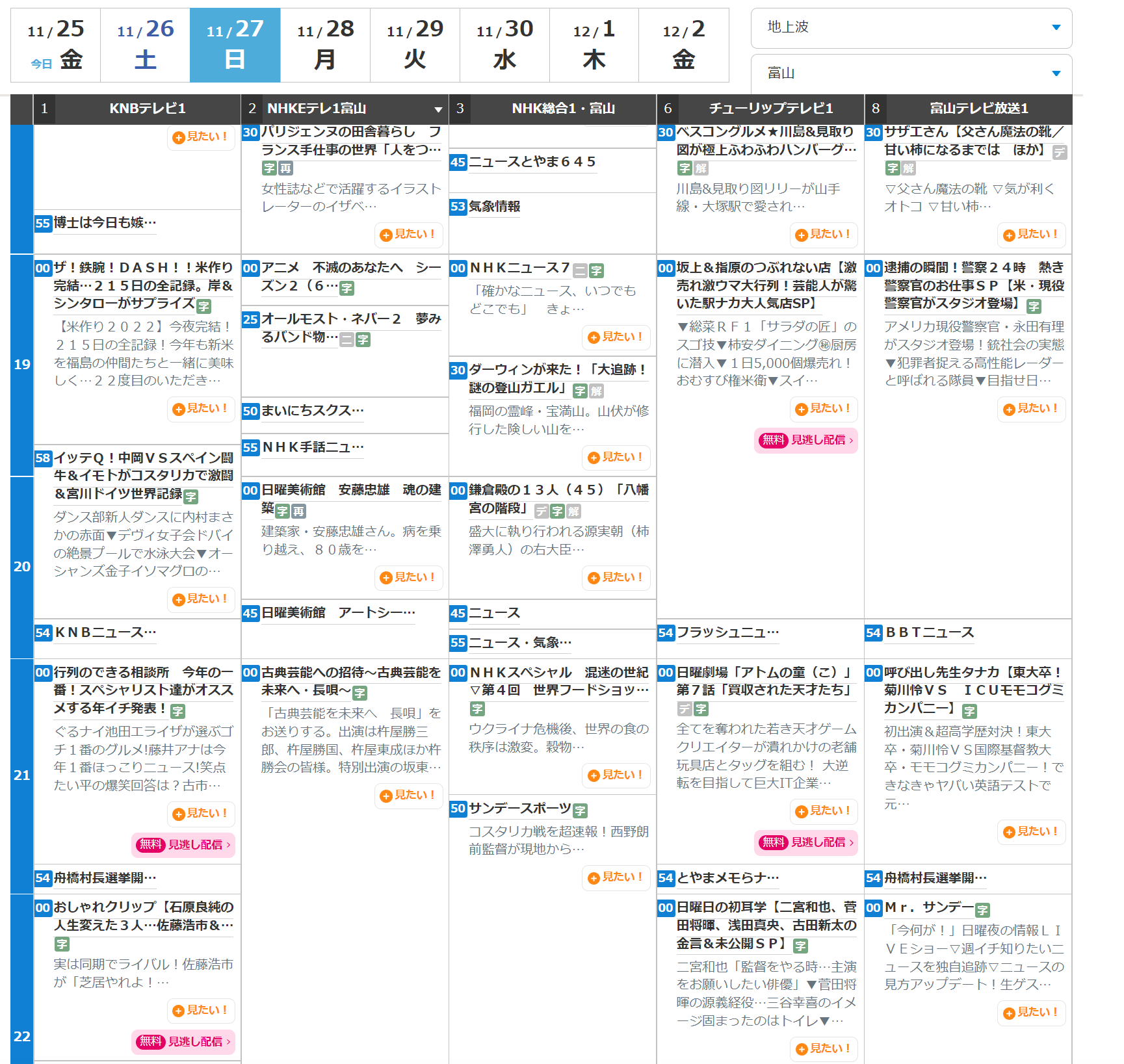Open 見逃し配信 for つぶれない店

click(x=806, y=441)
